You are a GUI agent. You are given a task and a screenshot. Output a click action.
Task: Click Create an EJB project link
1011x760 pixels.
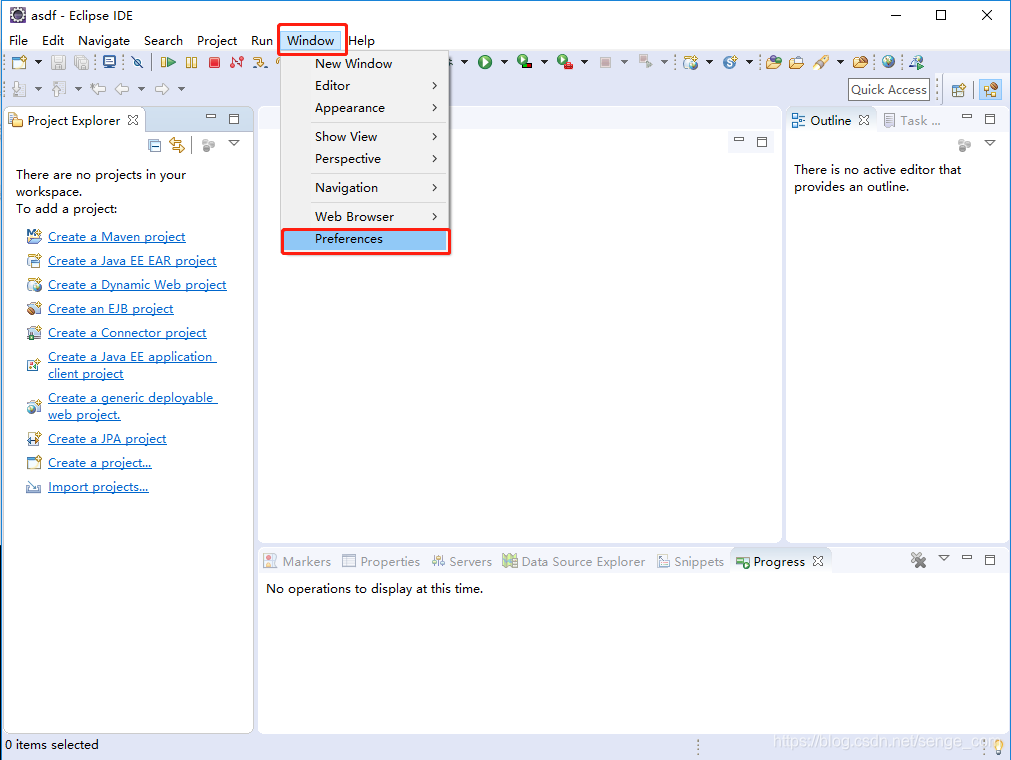(111, 309)
